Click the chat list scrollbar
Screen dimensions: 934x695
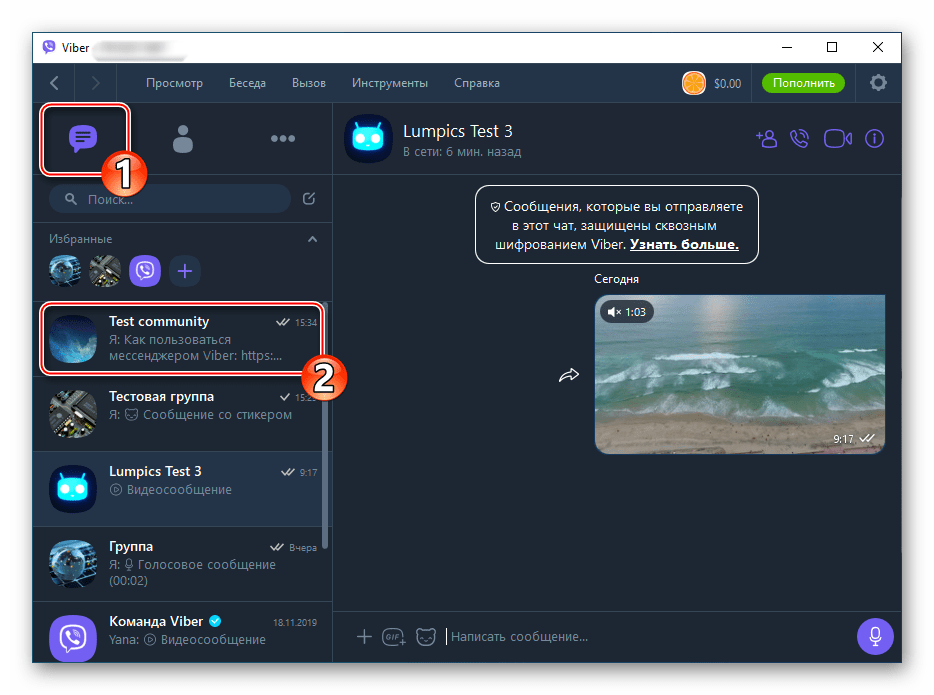pyautogui.click(x=325, y=426)
